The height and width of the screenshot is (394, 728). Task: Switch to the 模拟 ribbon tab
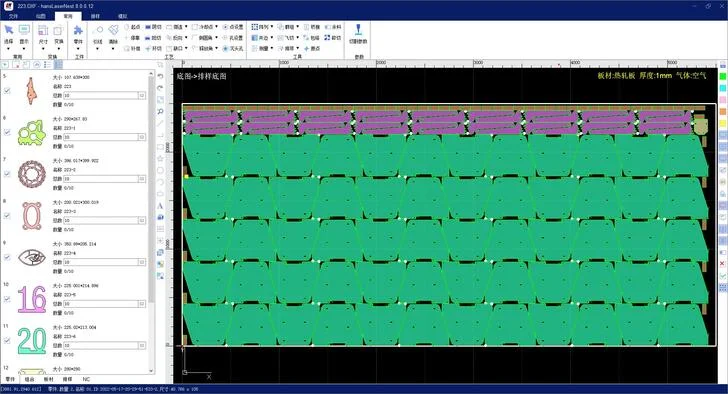pos(123,16)
